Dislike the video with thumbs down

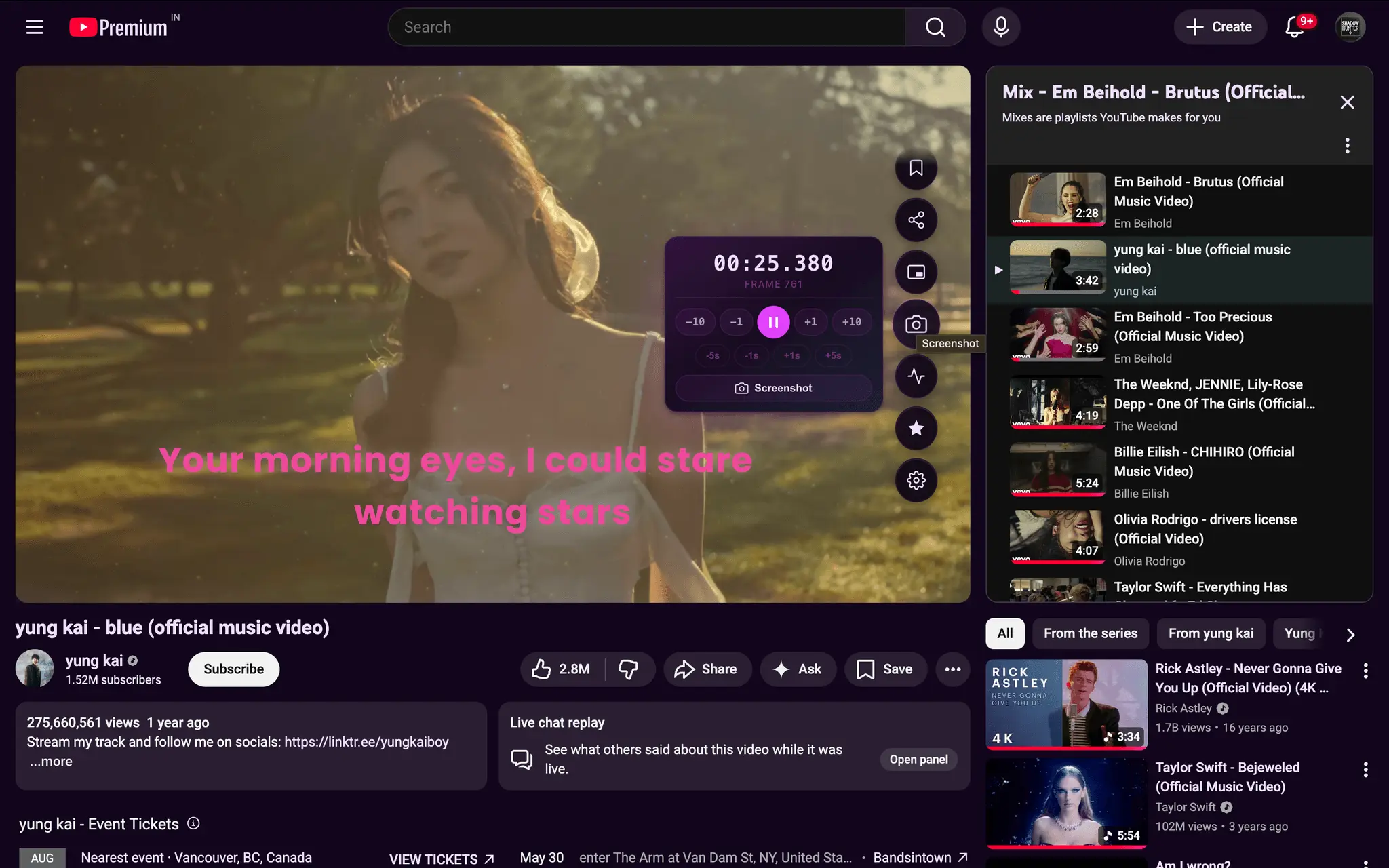629,669
